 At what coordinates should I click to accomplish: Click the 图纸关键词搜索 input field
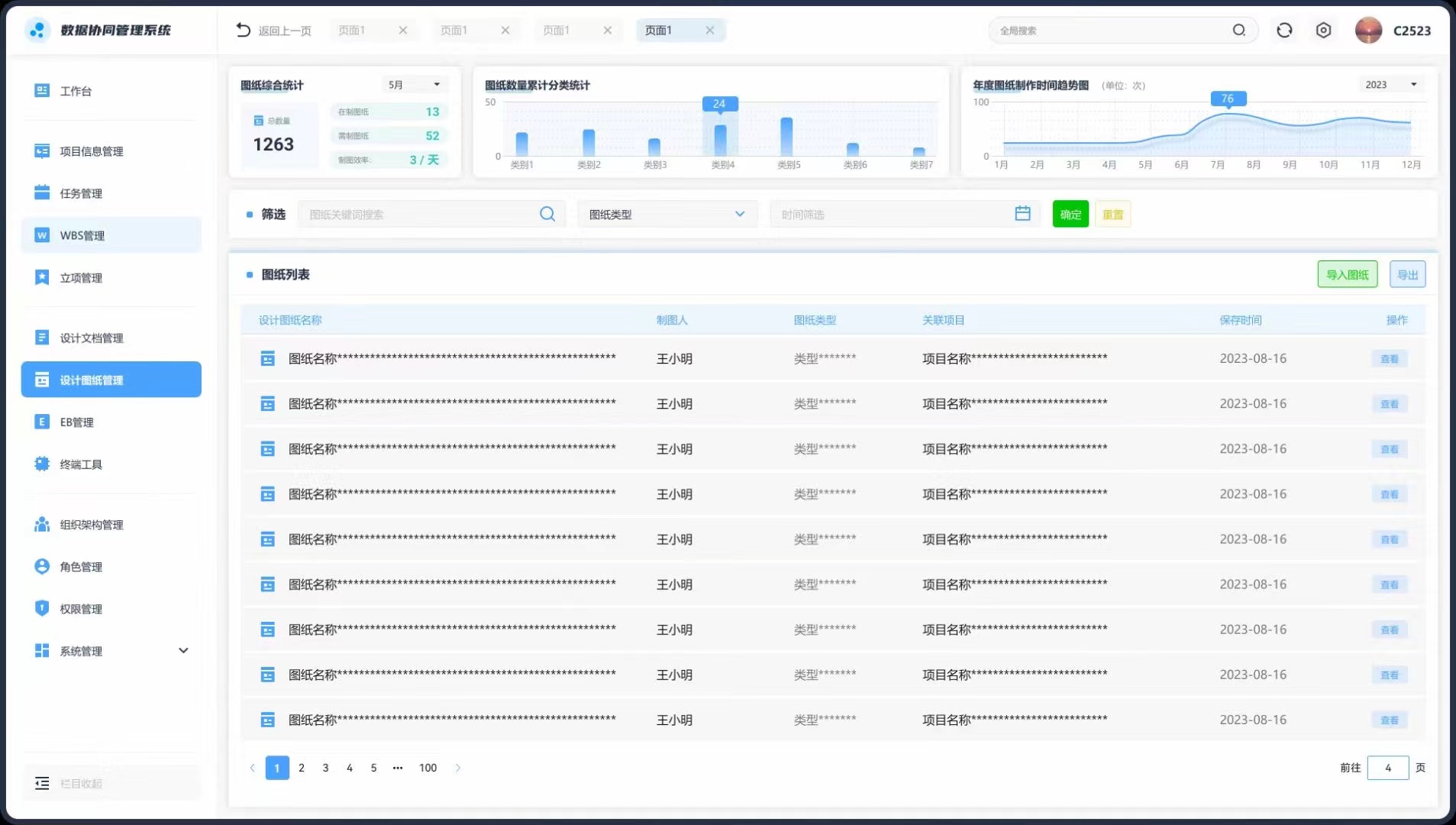pyautogui.click(x=432, y=214)
